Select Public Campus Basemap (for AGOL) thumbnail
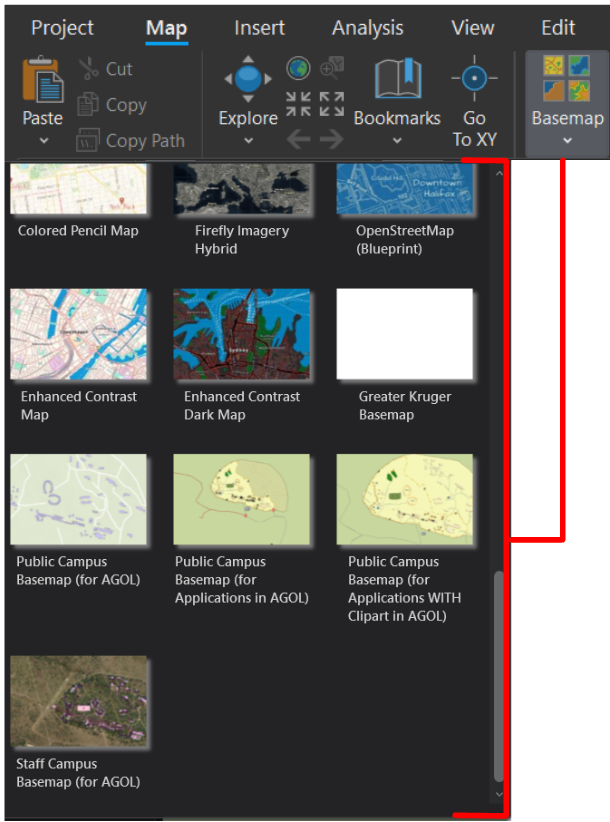Screen dimensions: 610x822 [79, 500]
